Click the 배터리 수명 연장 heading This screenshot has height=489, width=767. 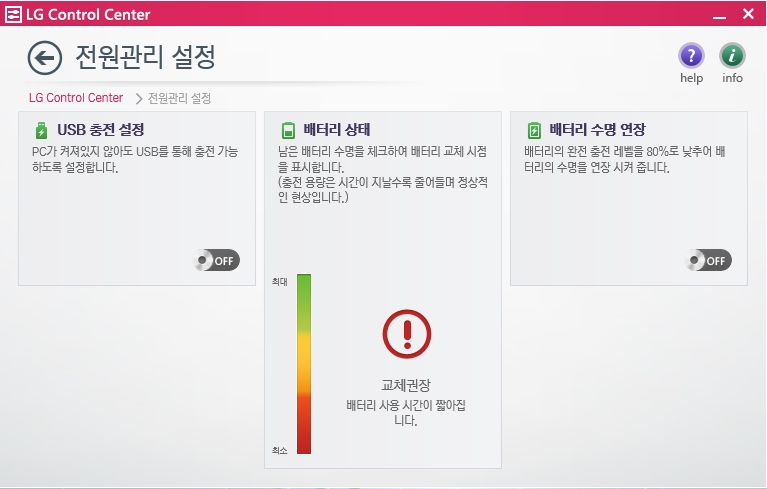pos(597,130)
